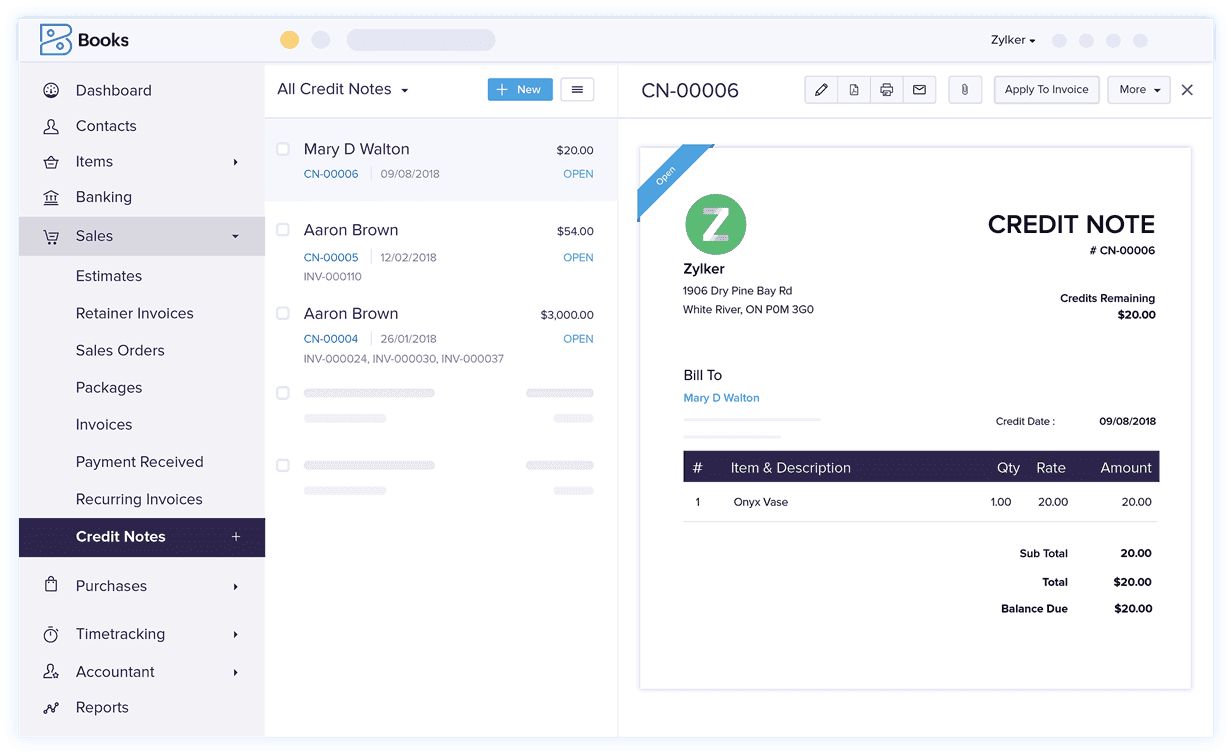
Task: Open the attachments paperclip icon
Action: tap(964, 89)
